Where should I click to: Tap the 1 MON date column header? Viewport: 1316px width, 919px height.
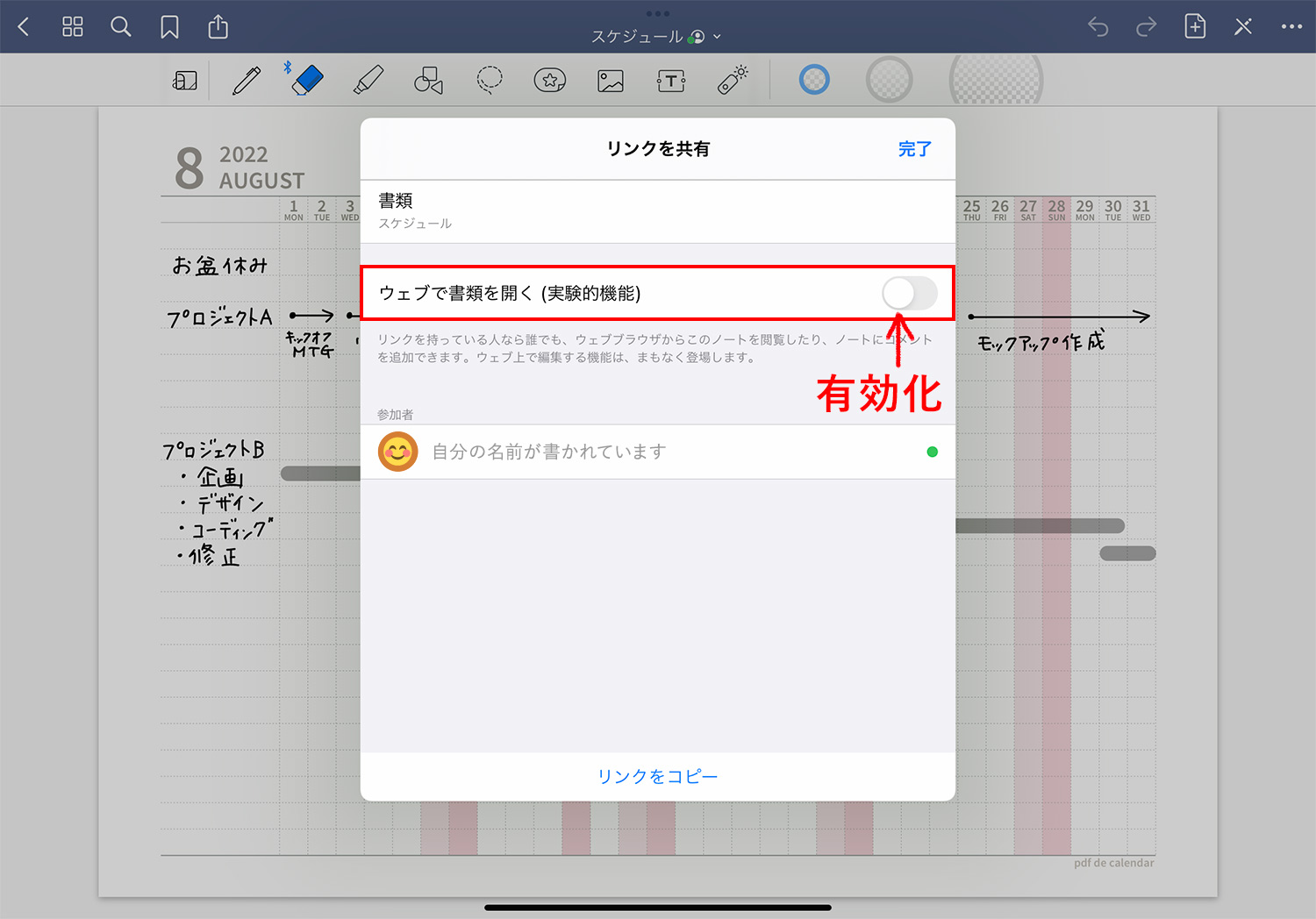[x=294, y=210]
